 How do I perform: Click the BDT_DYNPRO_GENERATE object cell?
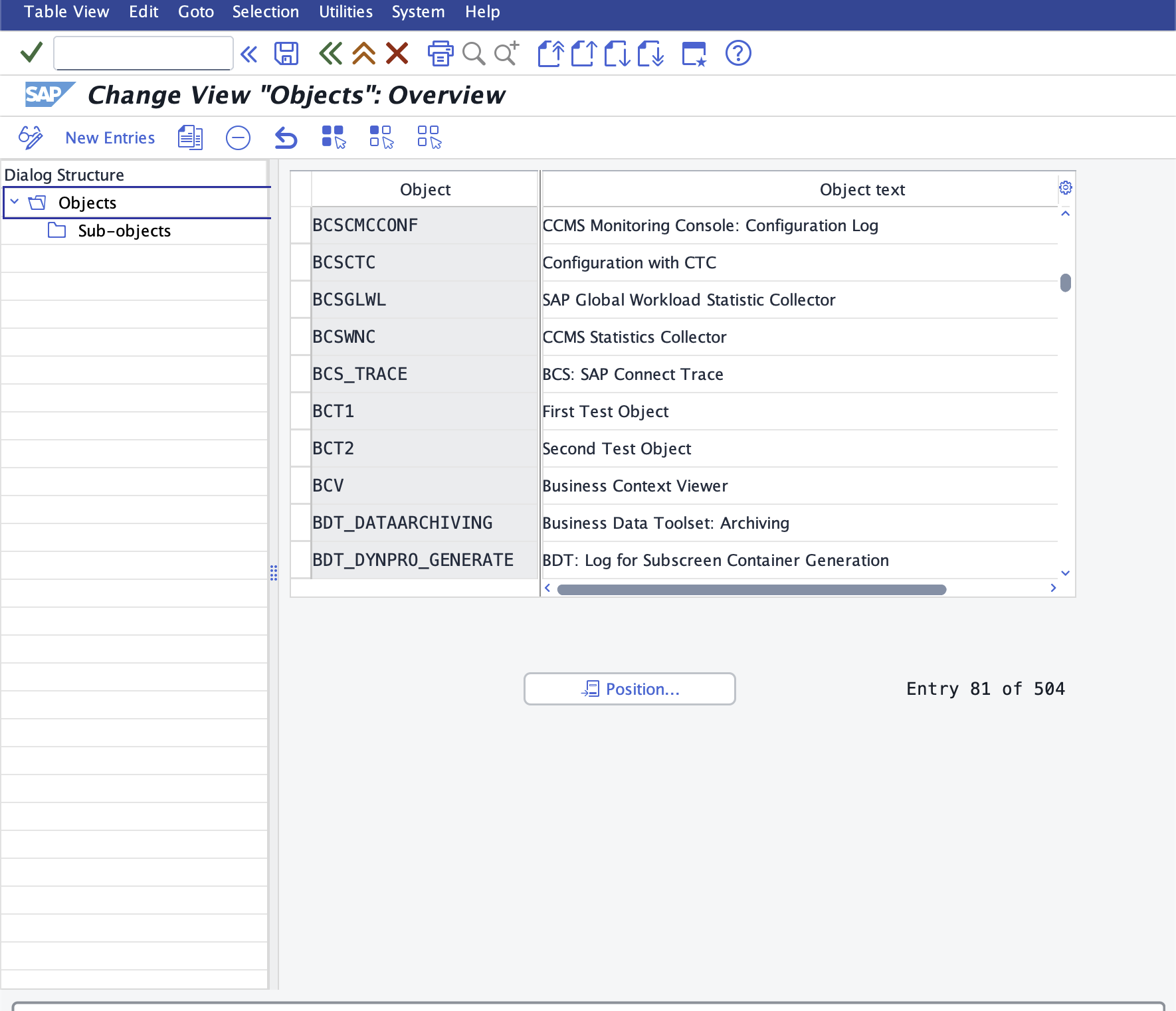click(425, 560)
